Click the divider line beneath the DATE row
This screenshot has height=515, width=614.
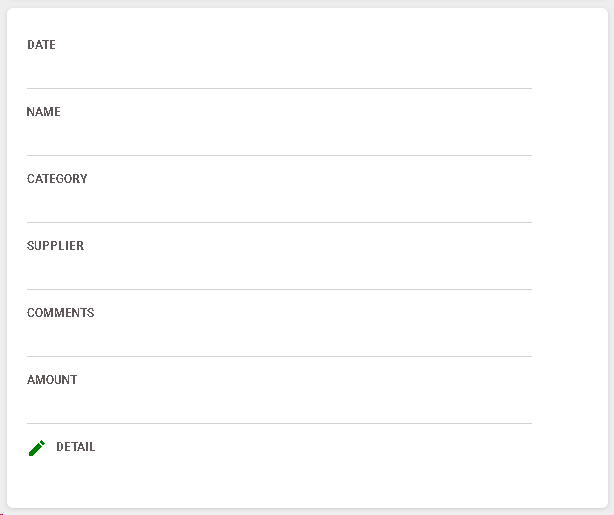(279, 89)
